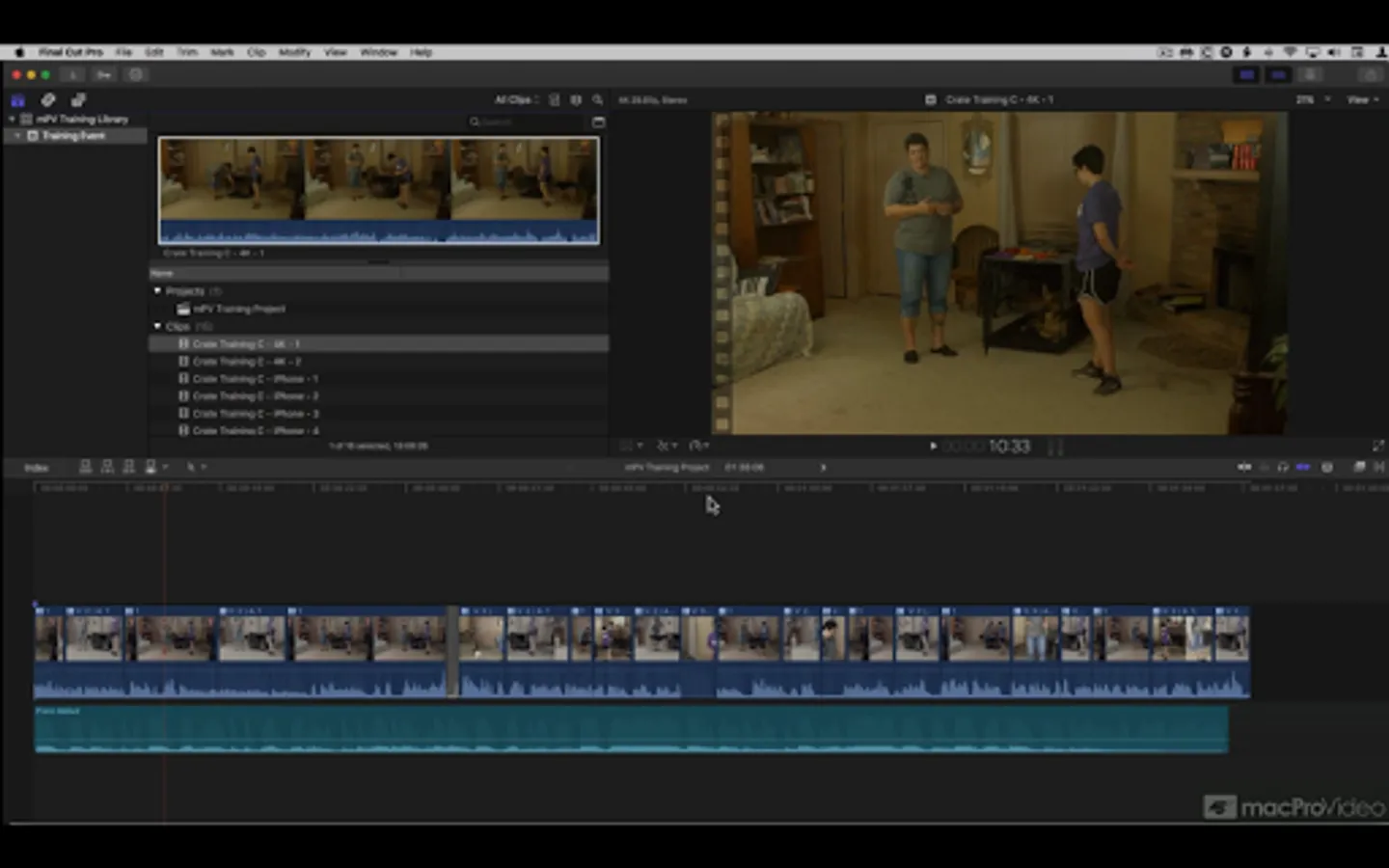Open the Trim menu
This screenshot has height=868, width=1389.
pos(187,52)
